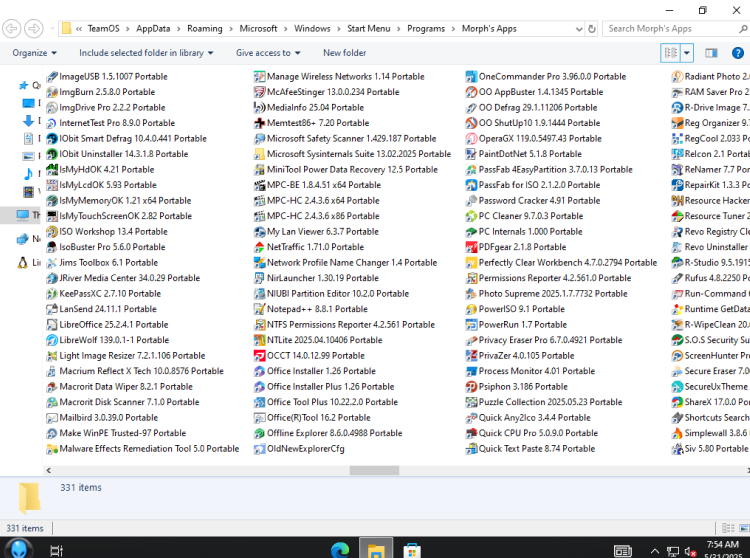Image resolution: width=750 pixels, height=558 pixels.
Task: Select the OO ShutUp10 1.9.1444 icon
Action: [x=471, y=123]
